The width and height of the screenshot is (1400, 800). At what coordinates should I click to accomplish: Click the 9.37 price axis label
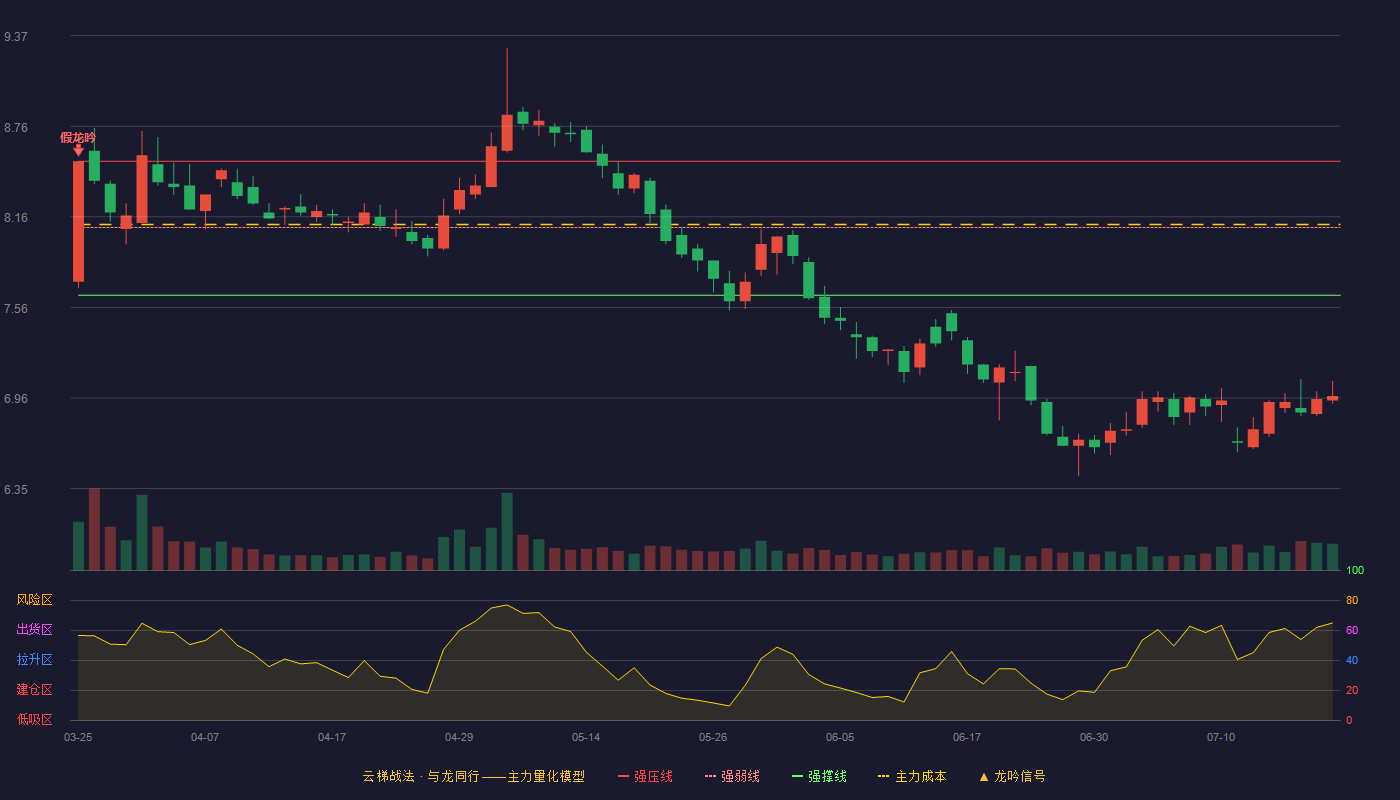click(x=16, y=36)
